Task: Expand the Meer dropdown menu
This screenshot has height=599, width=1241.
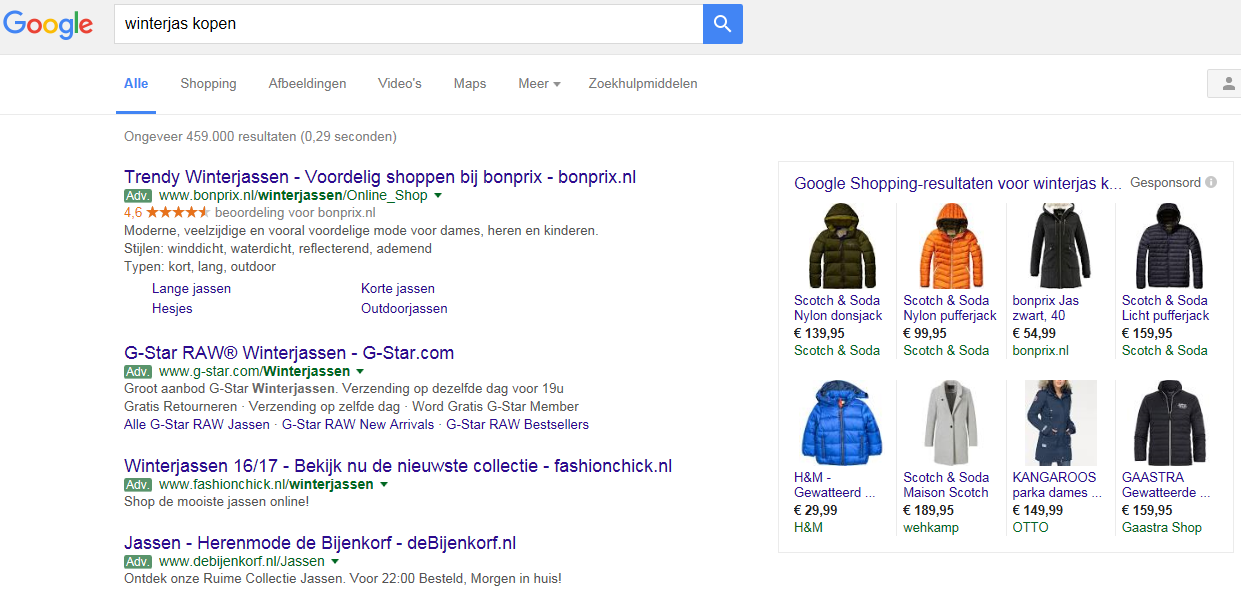Action: [x=539, y=84]
